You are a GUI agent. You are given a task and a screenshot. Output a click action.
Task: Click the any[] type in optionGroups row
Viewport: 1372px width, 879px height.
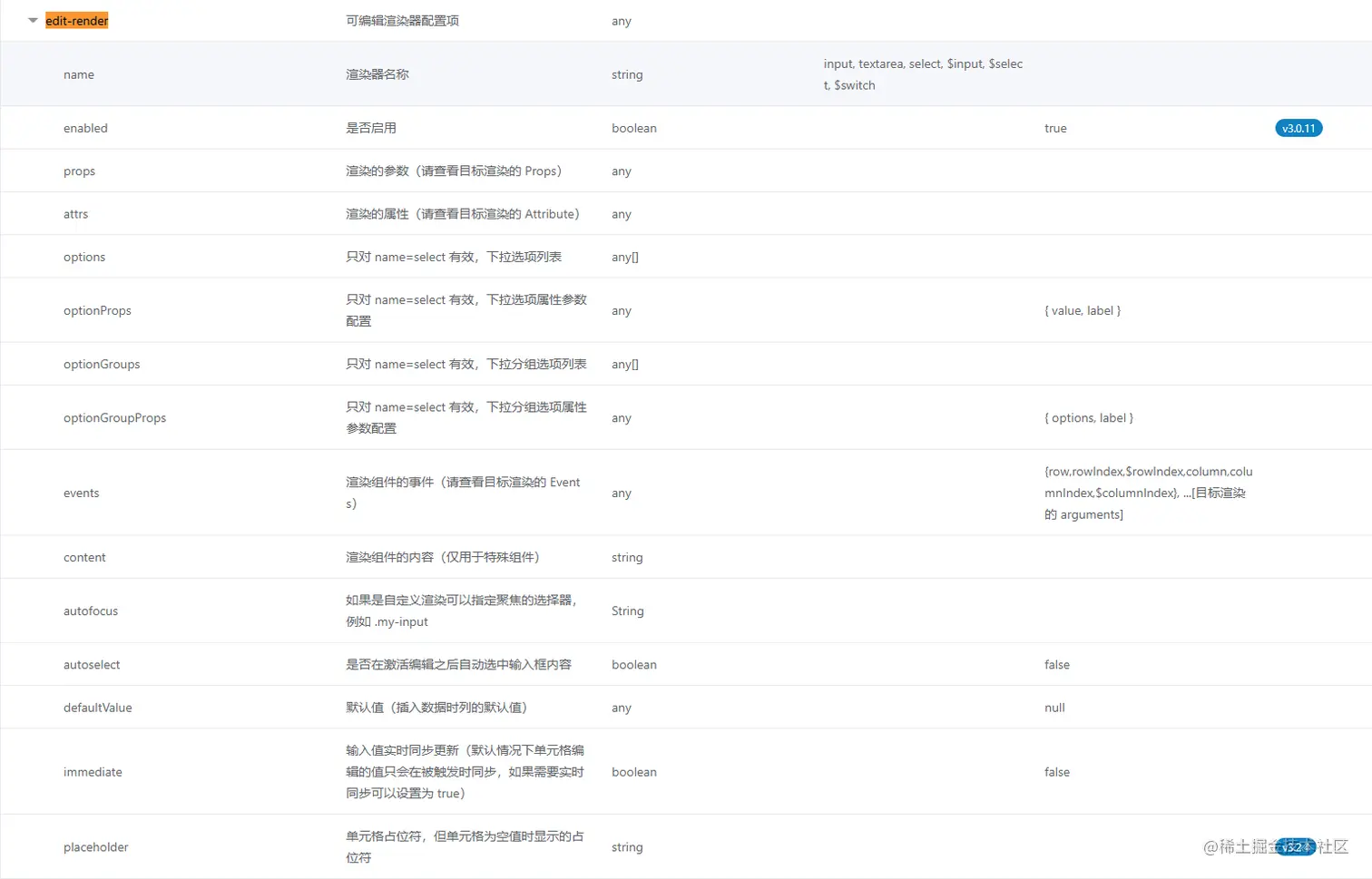(625, 364)
